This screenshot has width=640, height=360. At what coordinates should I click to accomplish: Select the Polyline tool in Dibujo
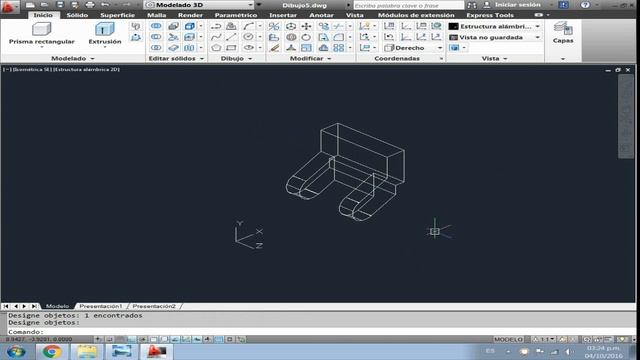pos(216,26)
